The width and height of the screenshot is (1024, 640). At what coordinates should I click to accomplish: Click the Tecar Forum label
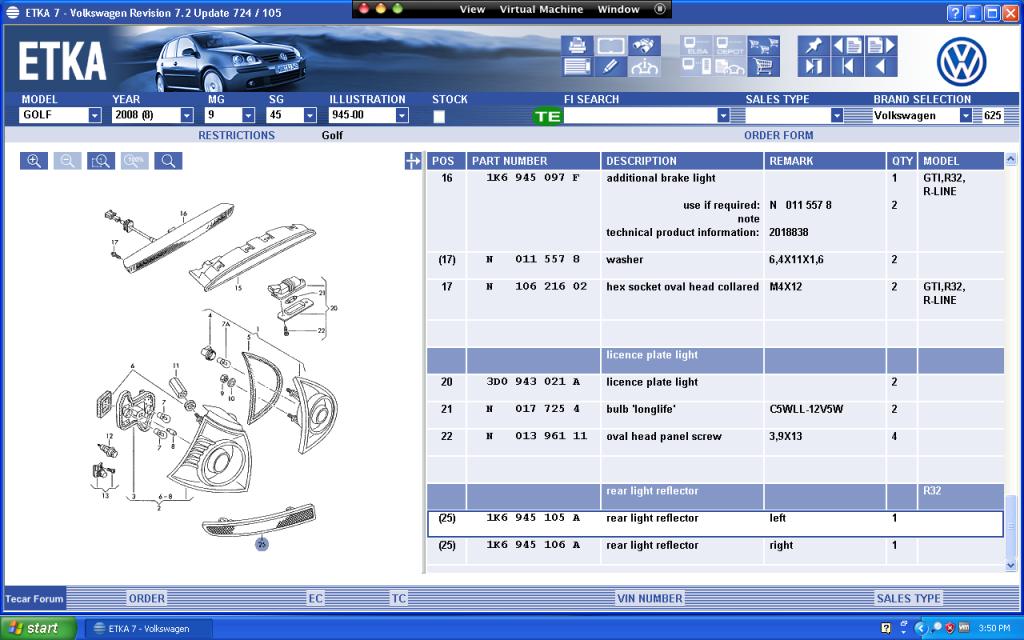pos(34,598)
